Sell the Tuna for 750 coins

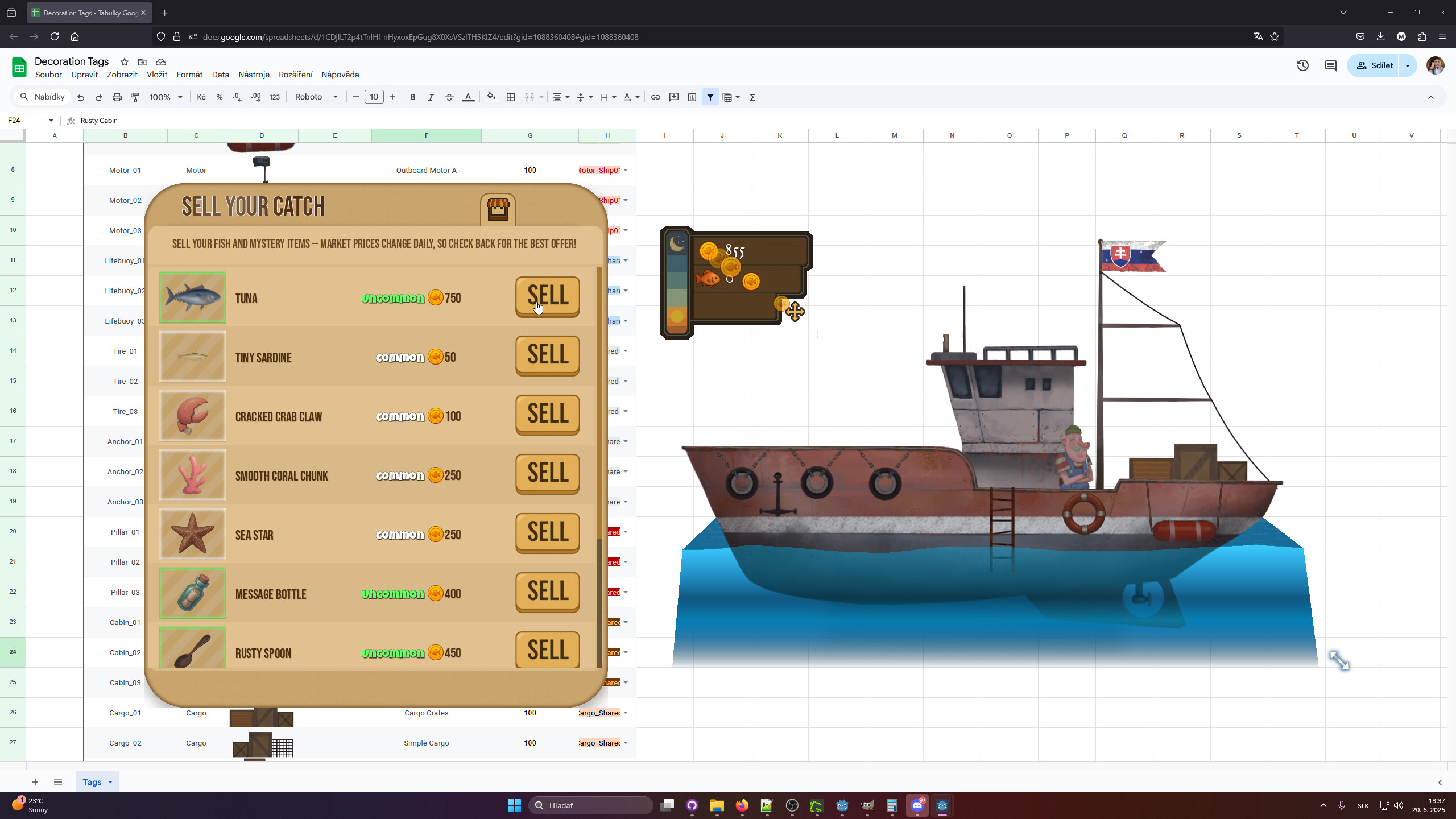coord(547,297)
